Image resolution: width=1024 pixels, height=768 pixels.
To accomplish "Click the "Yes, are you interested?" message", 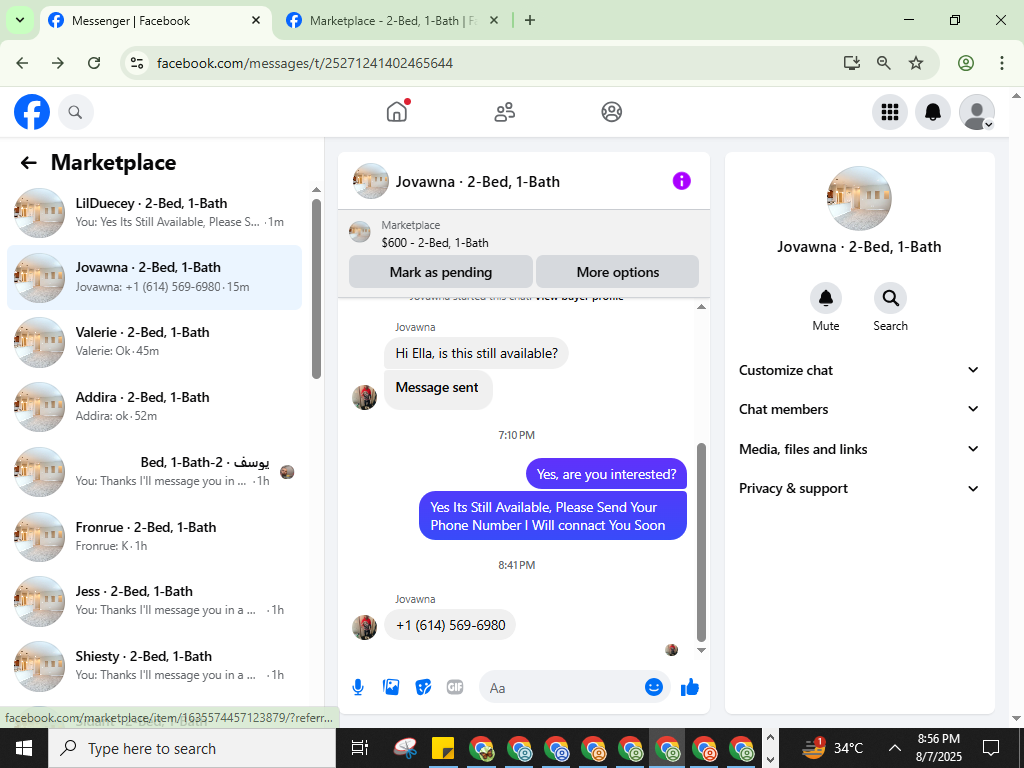I will pyautogui.click(x=606, y=474).
